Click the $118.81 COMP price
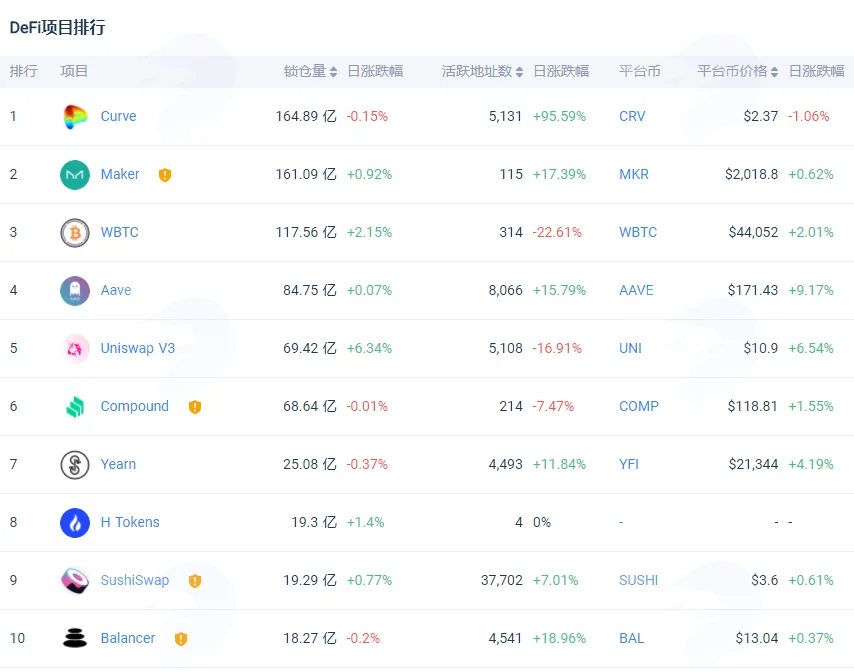This screenshot has height=672, width=854. [753, 406]
